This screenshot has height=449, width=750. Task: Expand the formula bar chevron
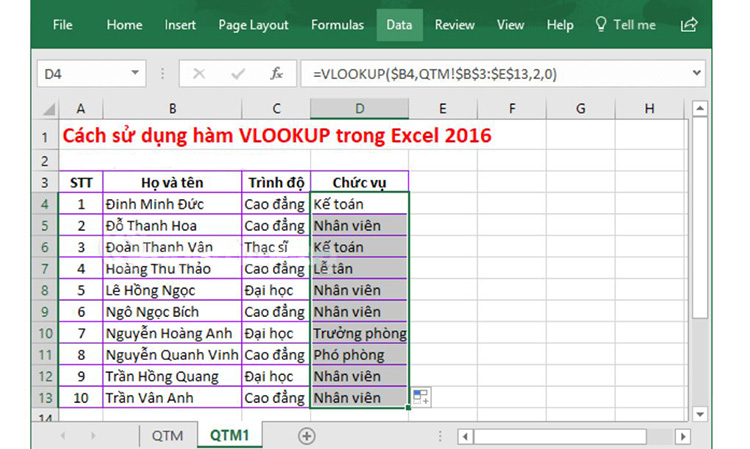point(696,73)
